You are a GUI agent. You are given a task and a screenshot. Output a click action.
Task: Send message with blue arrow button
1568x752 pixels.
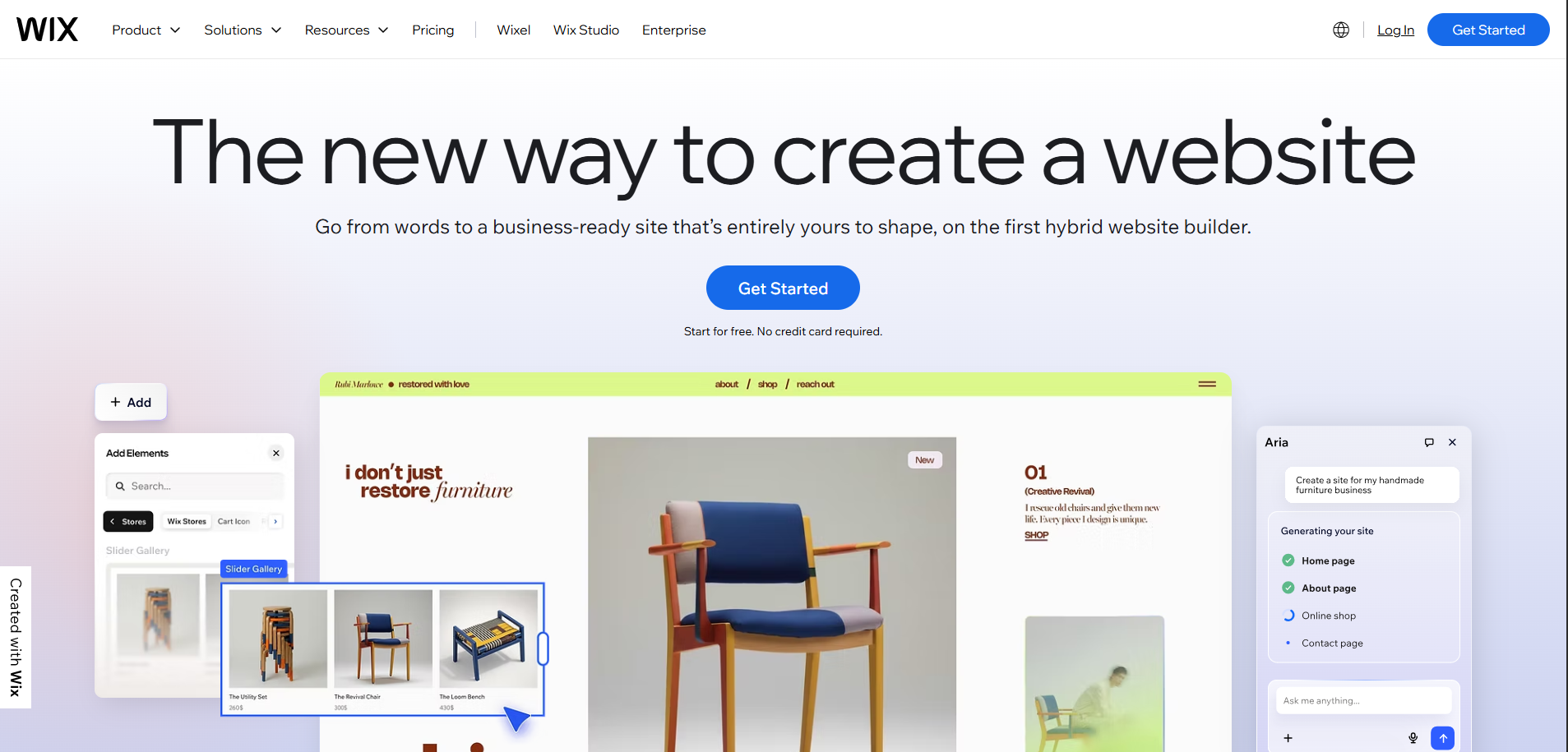(1442, 738)
